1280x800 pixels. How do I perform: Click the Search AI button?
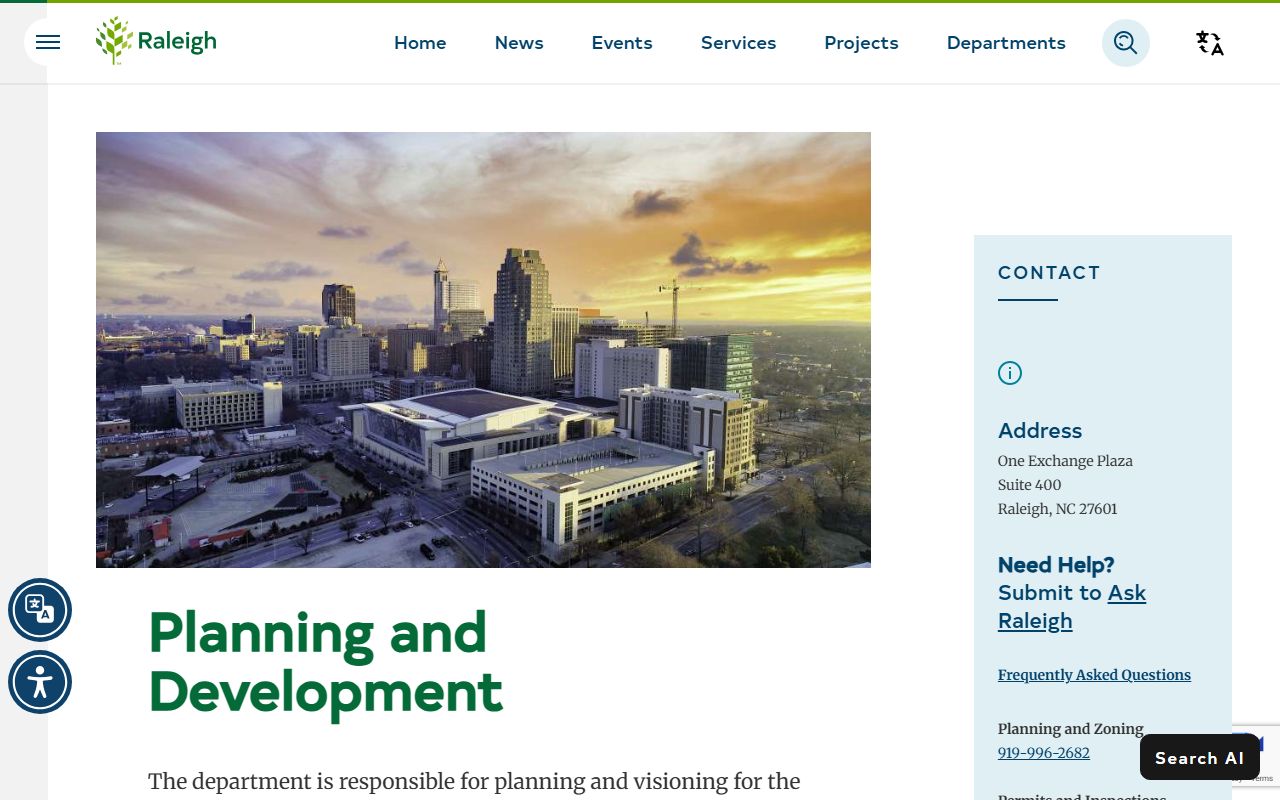tap(1200, 757)
